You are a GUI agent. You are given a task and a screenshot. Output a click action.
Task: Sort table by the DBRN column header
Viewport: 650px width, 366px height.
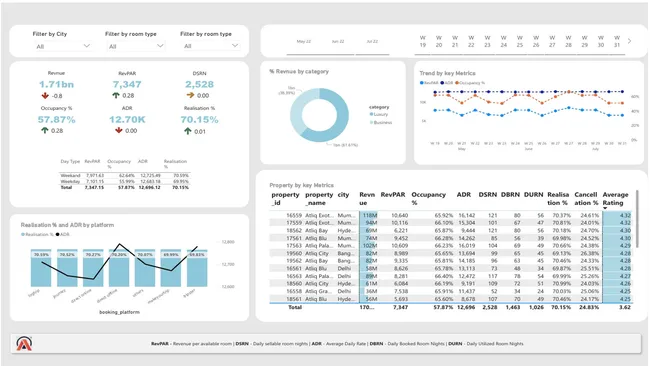[x=510, y=194]
